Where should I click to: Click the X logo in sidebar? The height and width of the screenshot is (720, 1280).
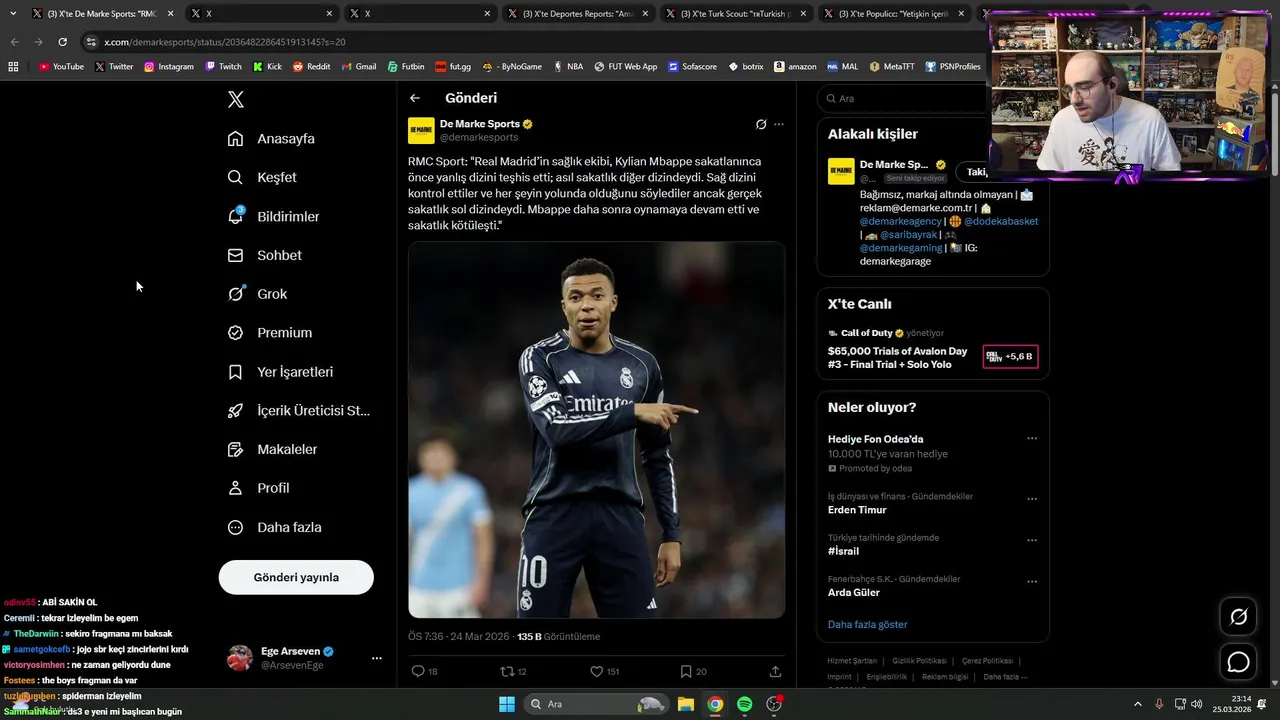(236, 99)
